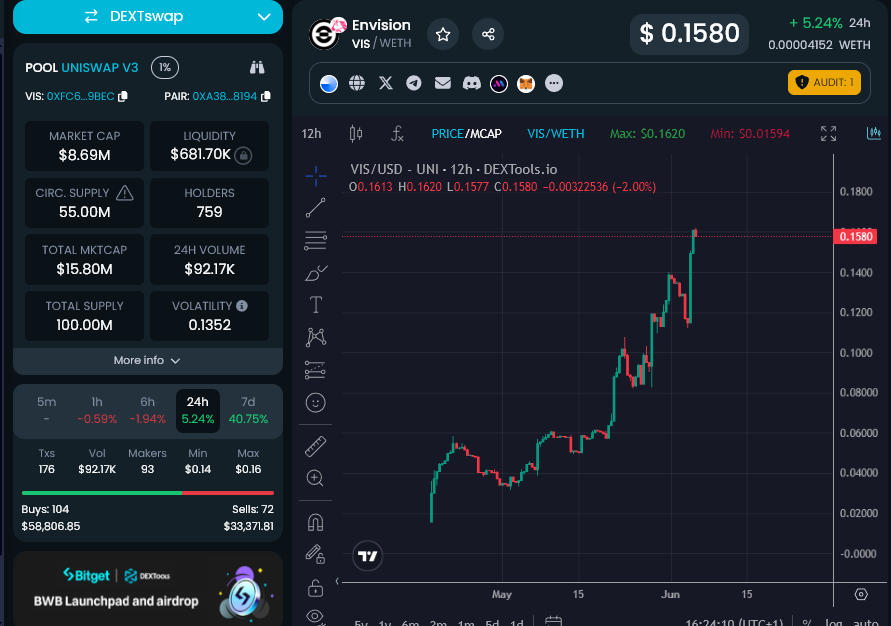Click the liquidity lock icon
The height and width of the screenshot is (626, 891).
click(x=243, y=155)
